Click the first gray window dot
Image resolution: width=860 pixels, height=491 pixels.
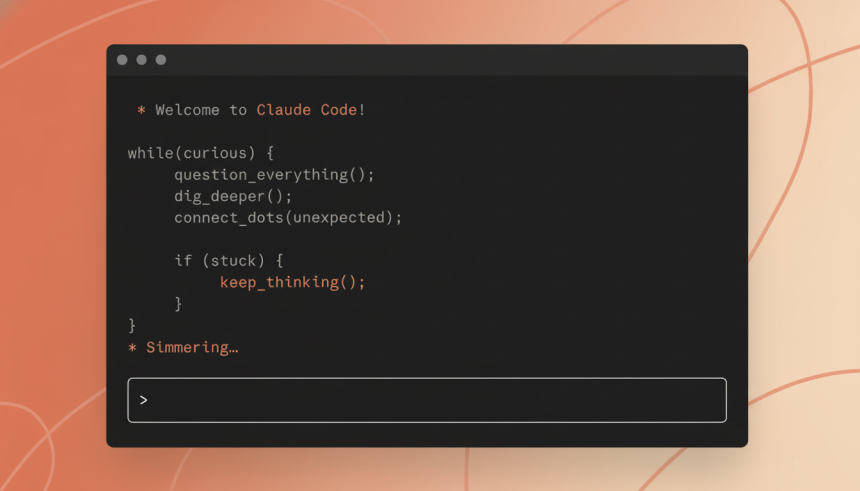coord(122,60)
